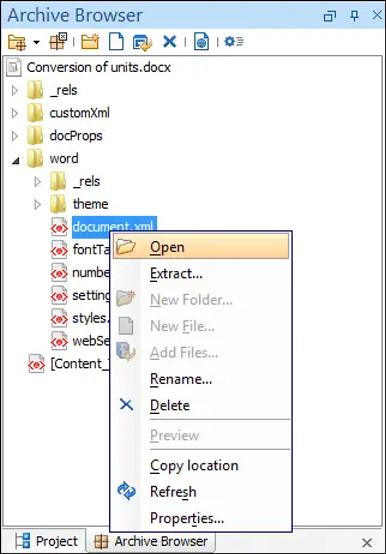Expand the theme folder

pyautogui.click(x=37, y=204)
